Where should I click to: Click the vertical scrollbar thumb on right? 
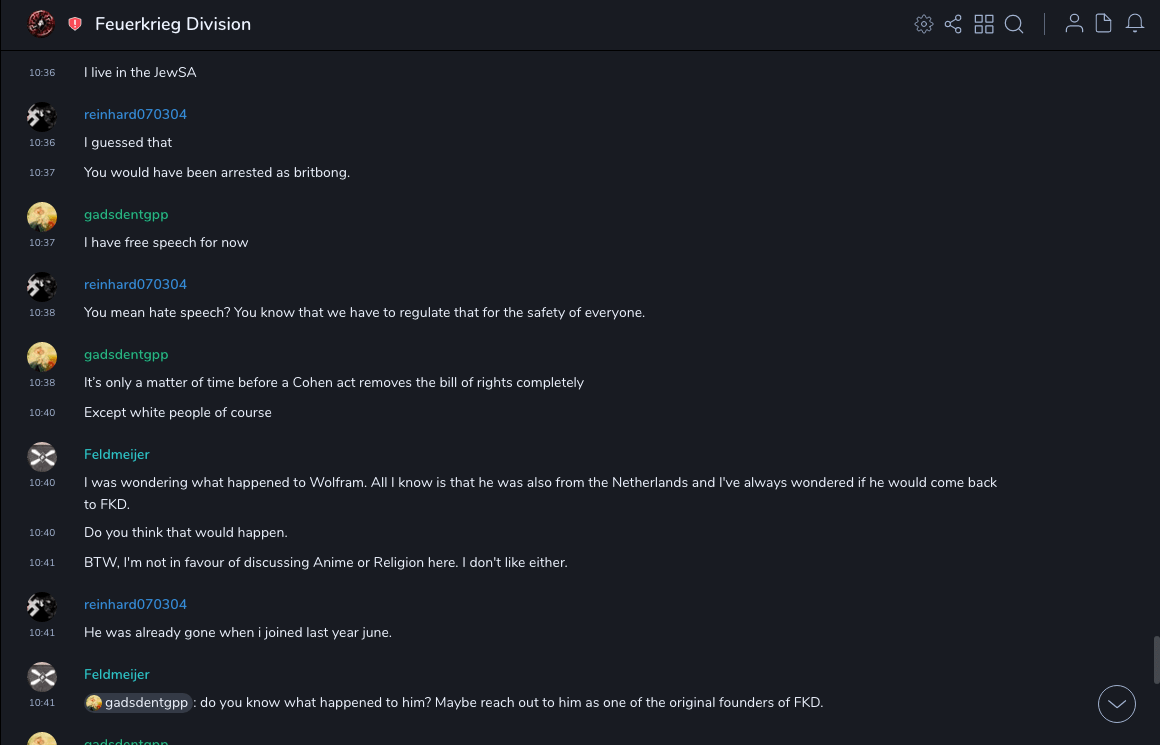tap(1156, 659)
